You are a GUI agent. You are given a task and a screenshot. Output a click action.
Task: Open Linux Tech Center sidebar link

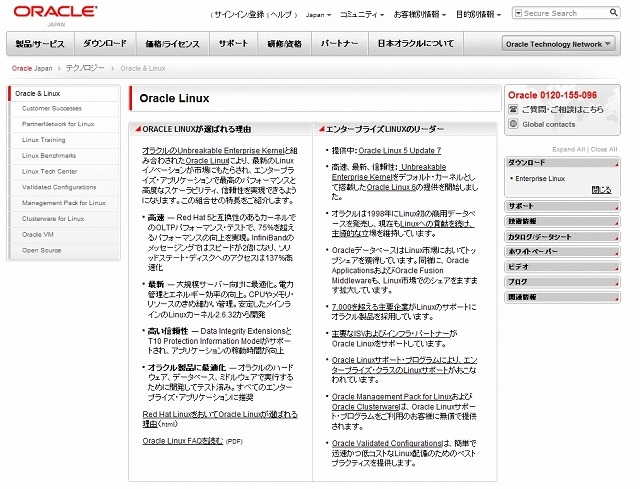[49, 171]
